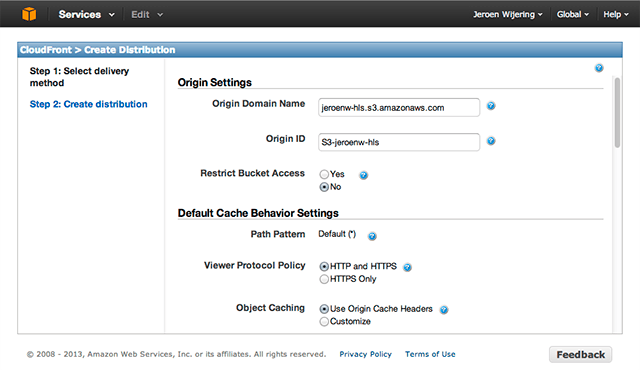Go to Step 1: Select delivery method
Viewport: 640px width, 370px height.
coord(79,77)
